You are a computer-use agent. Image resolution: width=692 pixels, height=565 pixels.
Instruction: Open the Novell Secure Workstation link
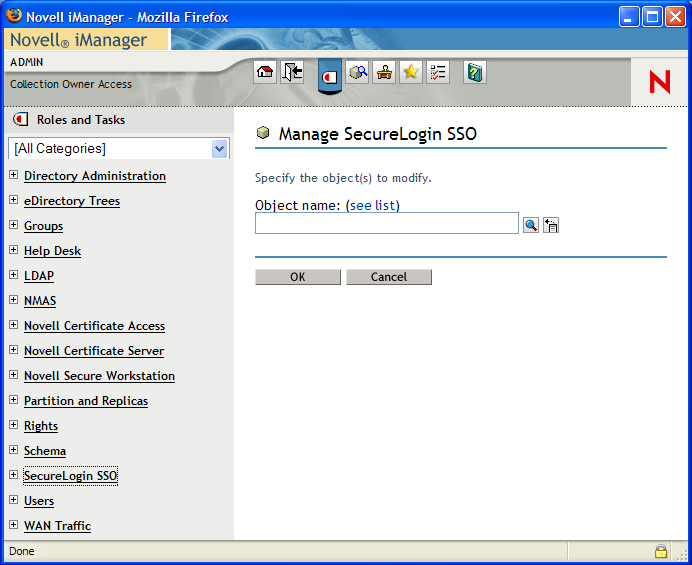(99, 376)
